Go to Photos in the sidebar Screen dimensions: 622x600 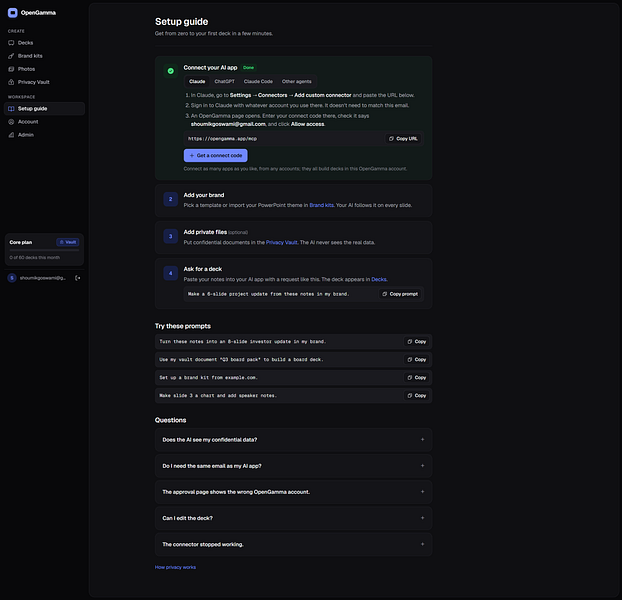44,69
